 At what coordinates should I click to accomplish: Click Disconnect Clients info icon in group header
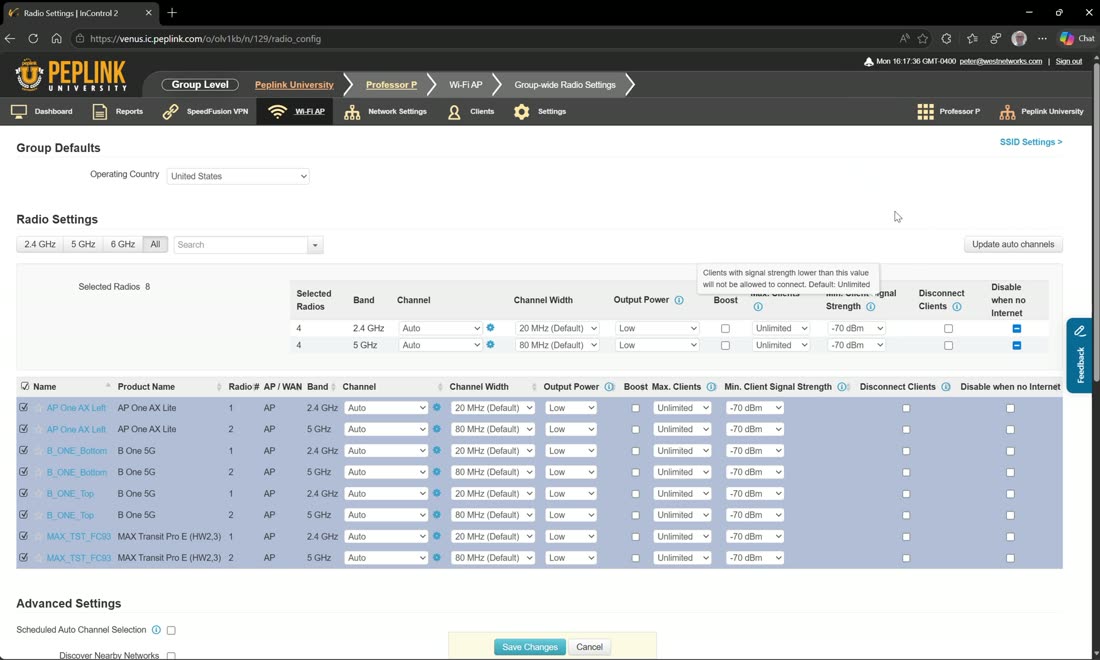point(957,307)
